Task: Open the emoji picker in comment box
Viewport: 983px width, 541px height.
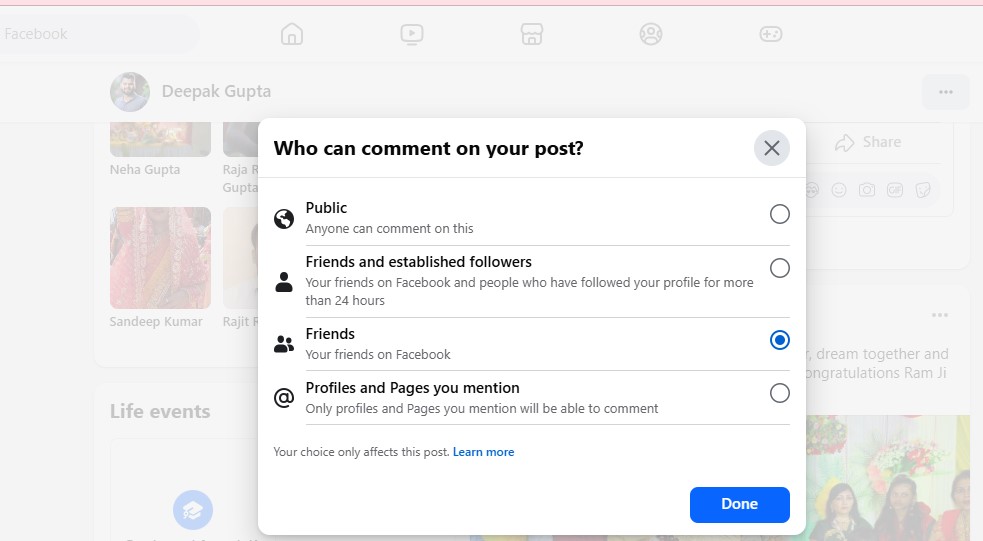Action: pyautogui.click(x=839, y=190)
